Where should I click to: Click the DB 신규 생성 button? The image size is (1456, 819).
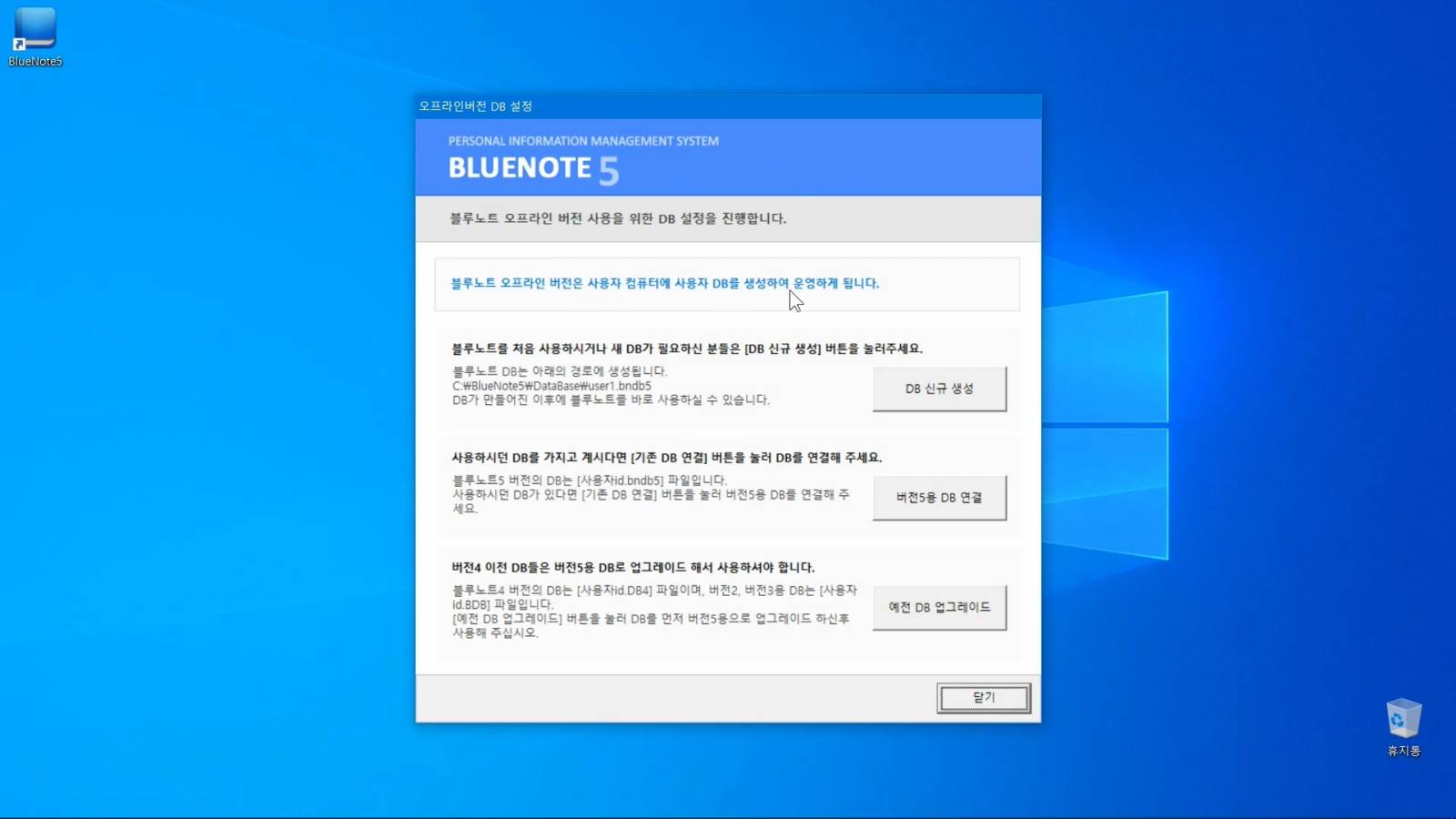click(x=939, y=389)
